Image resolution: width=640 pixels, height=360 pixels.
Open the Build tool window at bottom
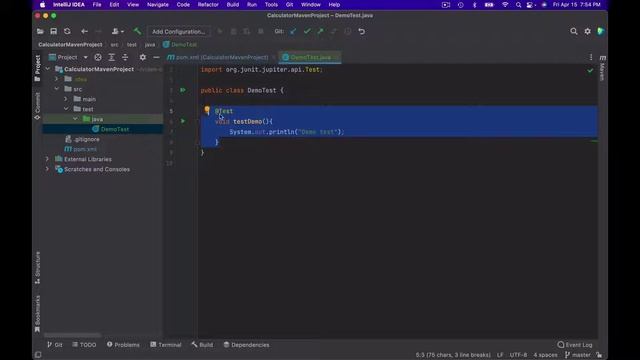click(202, 345)
